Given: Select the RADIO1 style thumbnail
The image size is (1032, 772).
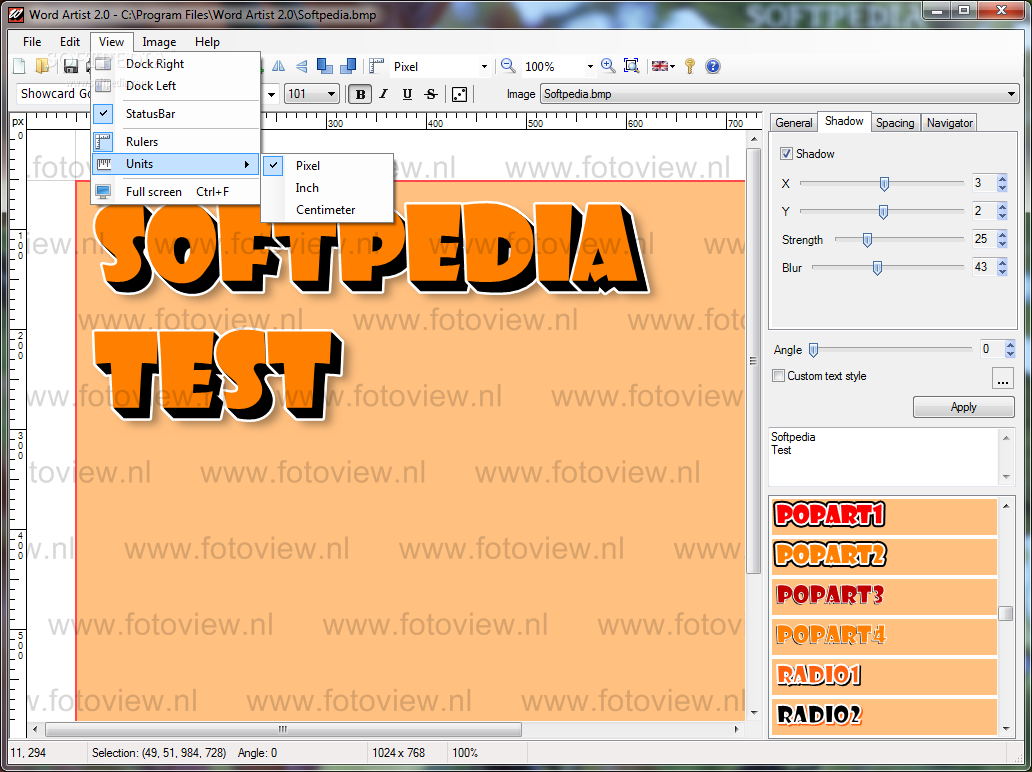Looking at the screenshot, I should [884, 676].
